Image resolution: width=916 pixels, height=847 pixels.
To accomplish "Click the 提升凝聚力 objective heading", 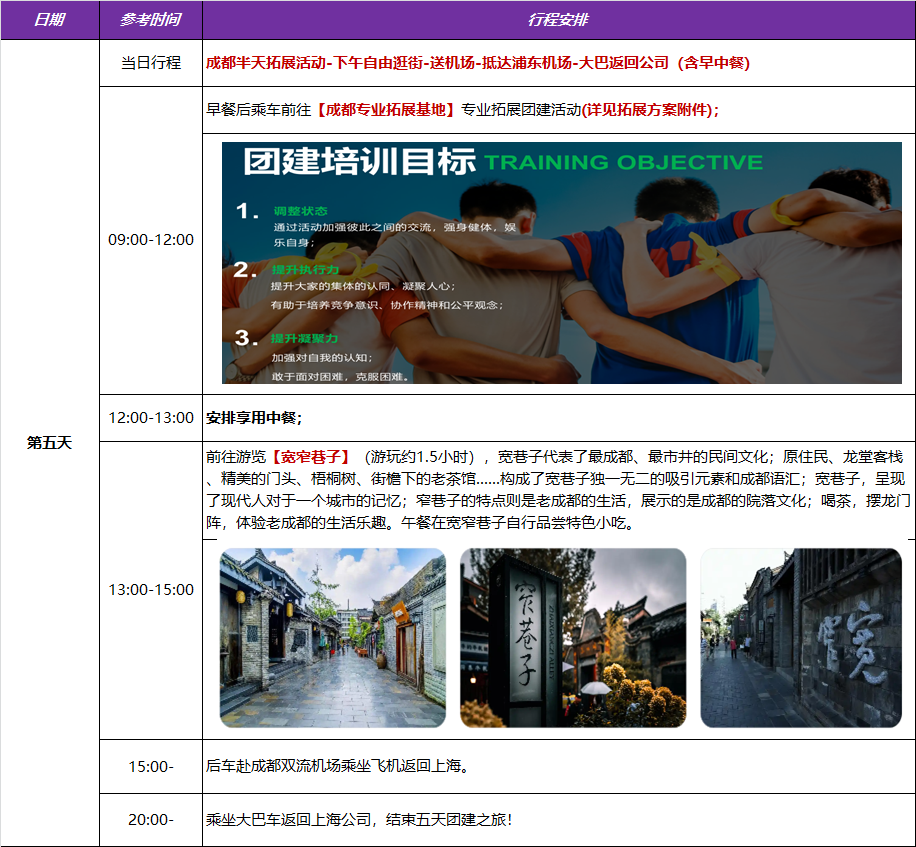I will (305, 338).
